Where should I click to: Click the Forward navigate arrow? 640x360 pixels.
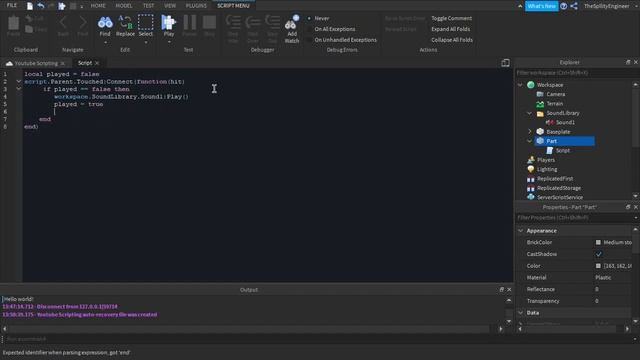(x=83, y=22)
